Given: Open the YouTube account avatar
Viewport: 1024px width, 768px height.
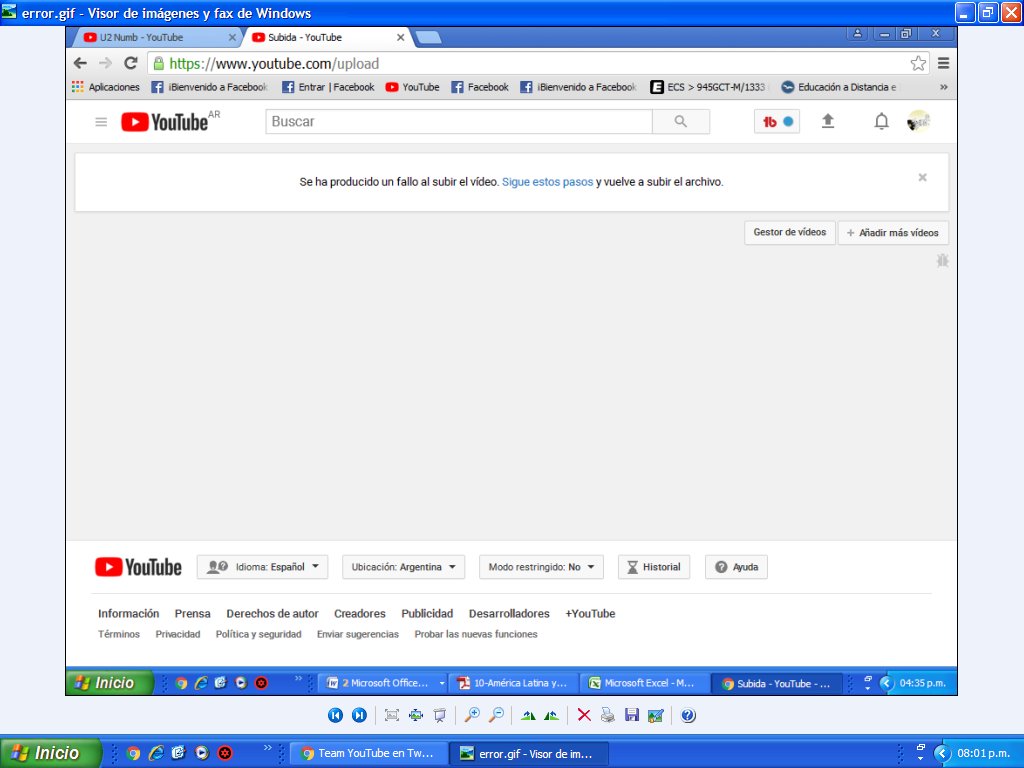Looking at the screenshot, I should pos(918,121).
